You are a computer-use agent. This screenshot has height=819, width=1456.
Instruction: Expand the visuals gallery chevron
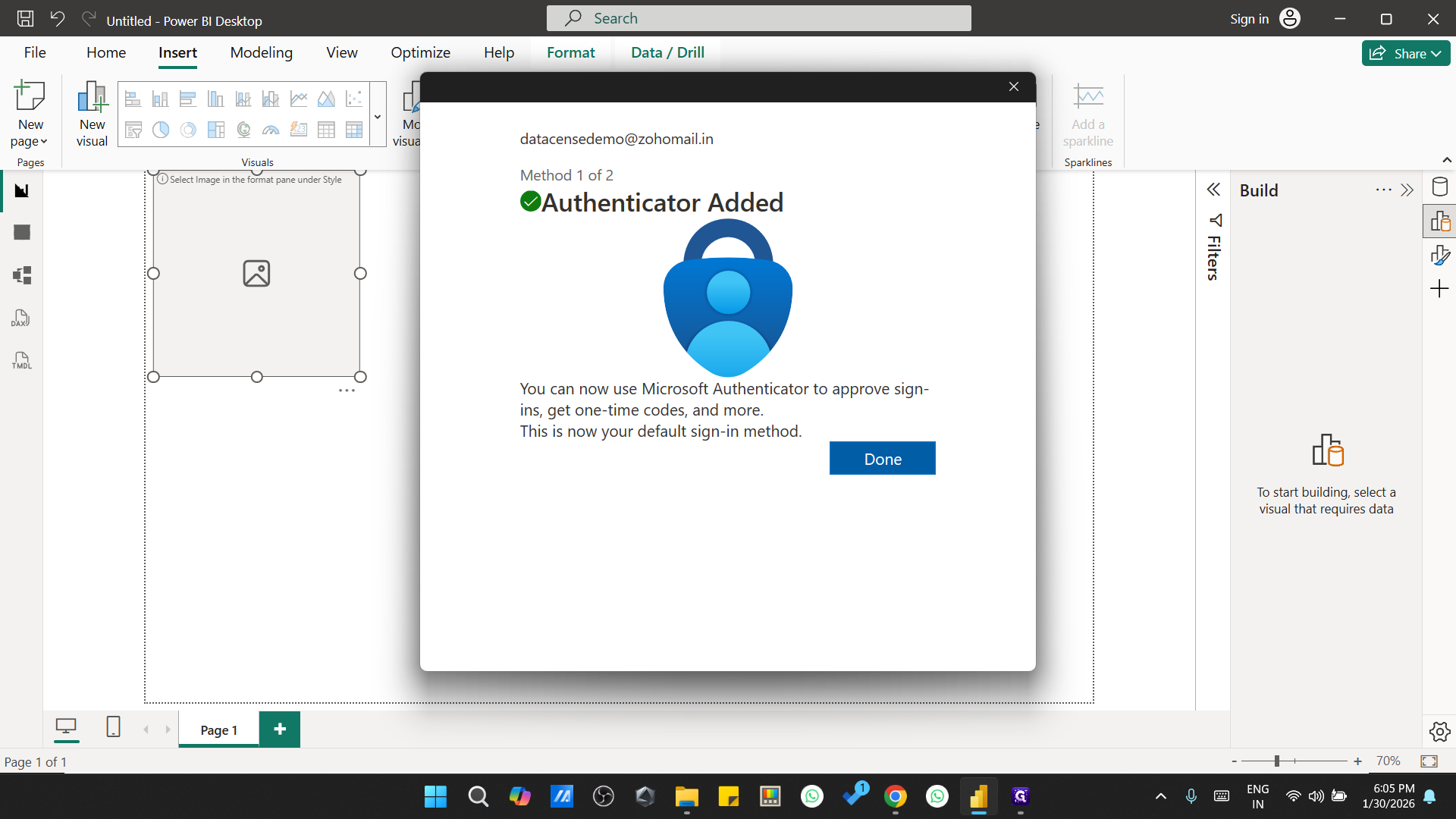click(x=377, y=115)
